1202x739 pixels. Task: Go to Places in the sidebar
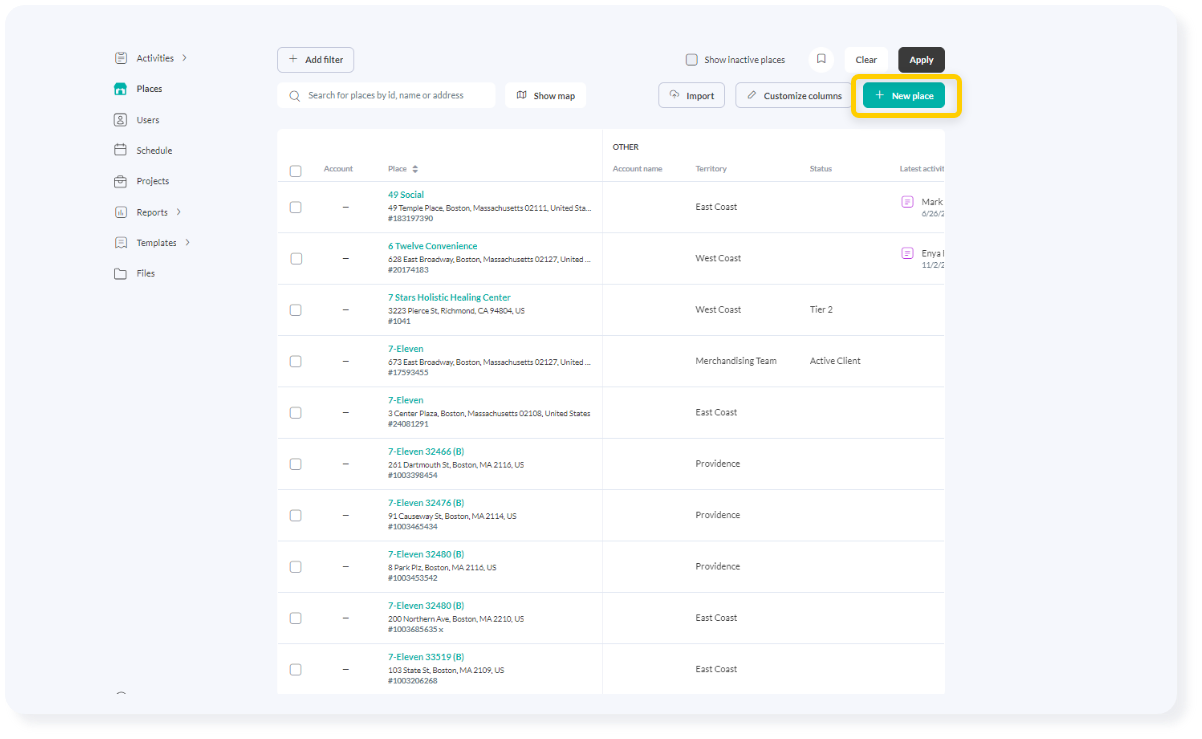coord(149,89)
